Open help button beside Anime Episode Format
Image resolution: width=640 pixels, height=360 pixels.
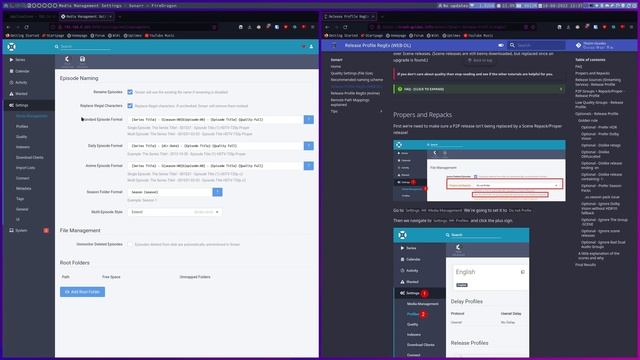point(309,166)
